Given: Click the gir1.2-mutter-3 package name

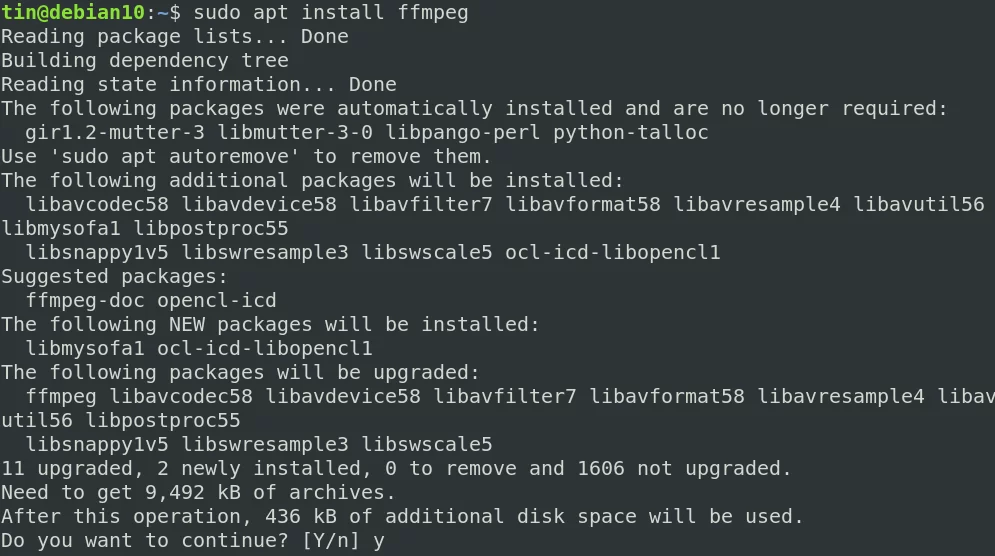Looking at the screenshot, I should point(115,133).
